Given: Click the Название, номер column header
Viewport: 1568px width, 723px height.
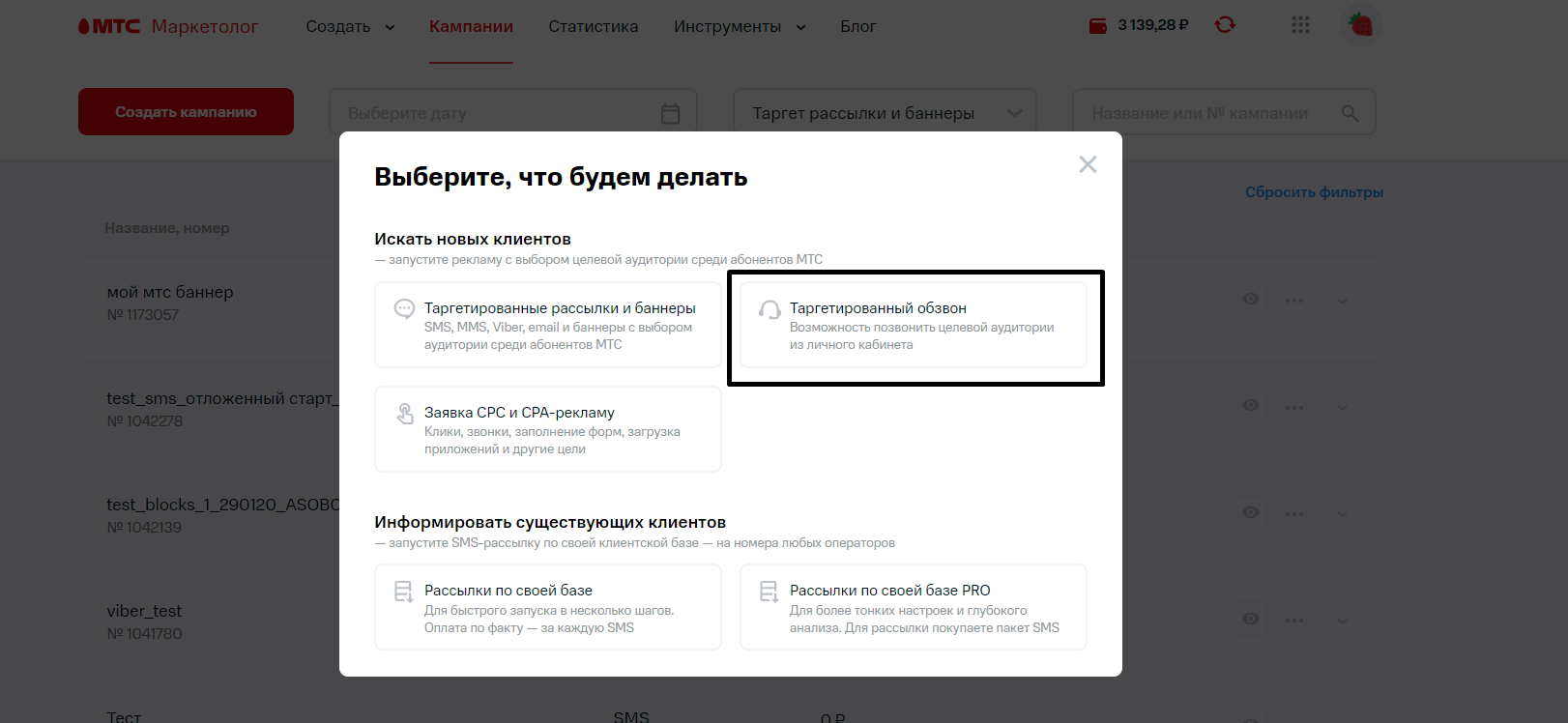Looking at the screenshot, I should tap(167, 228).
